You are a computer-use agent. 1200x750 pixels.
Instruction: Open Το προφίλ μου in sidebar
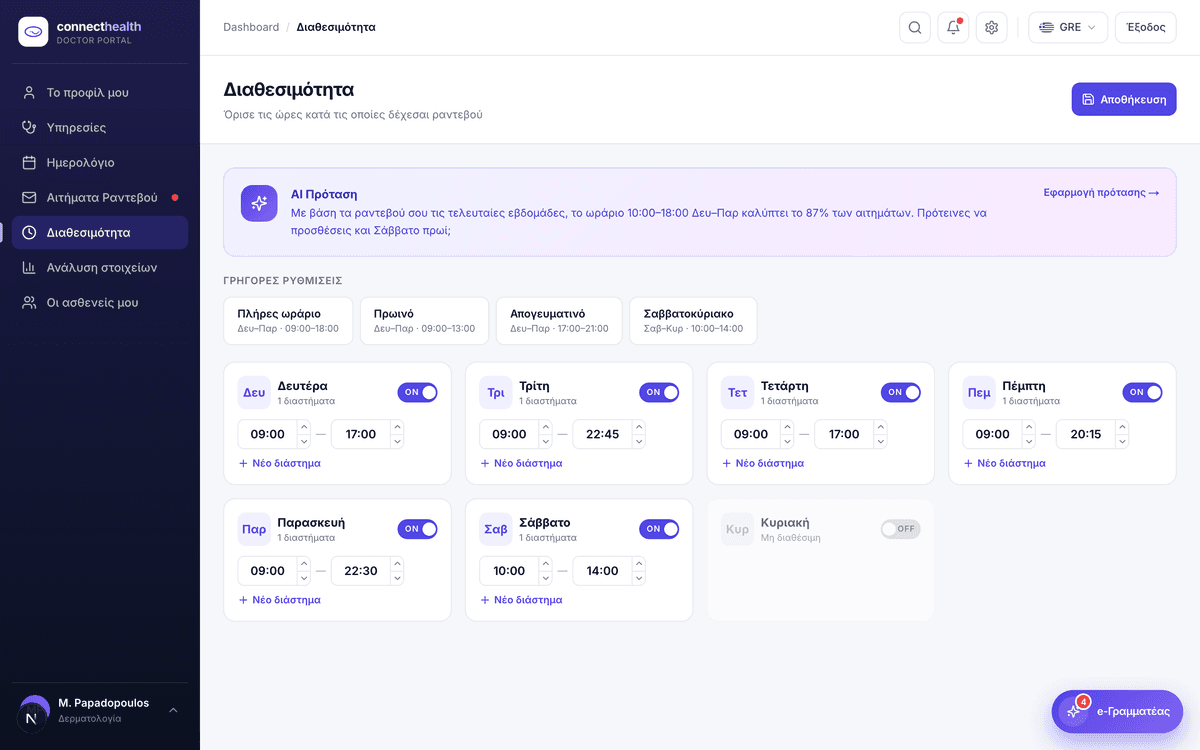pyautogui.click(x=100, y=92)
